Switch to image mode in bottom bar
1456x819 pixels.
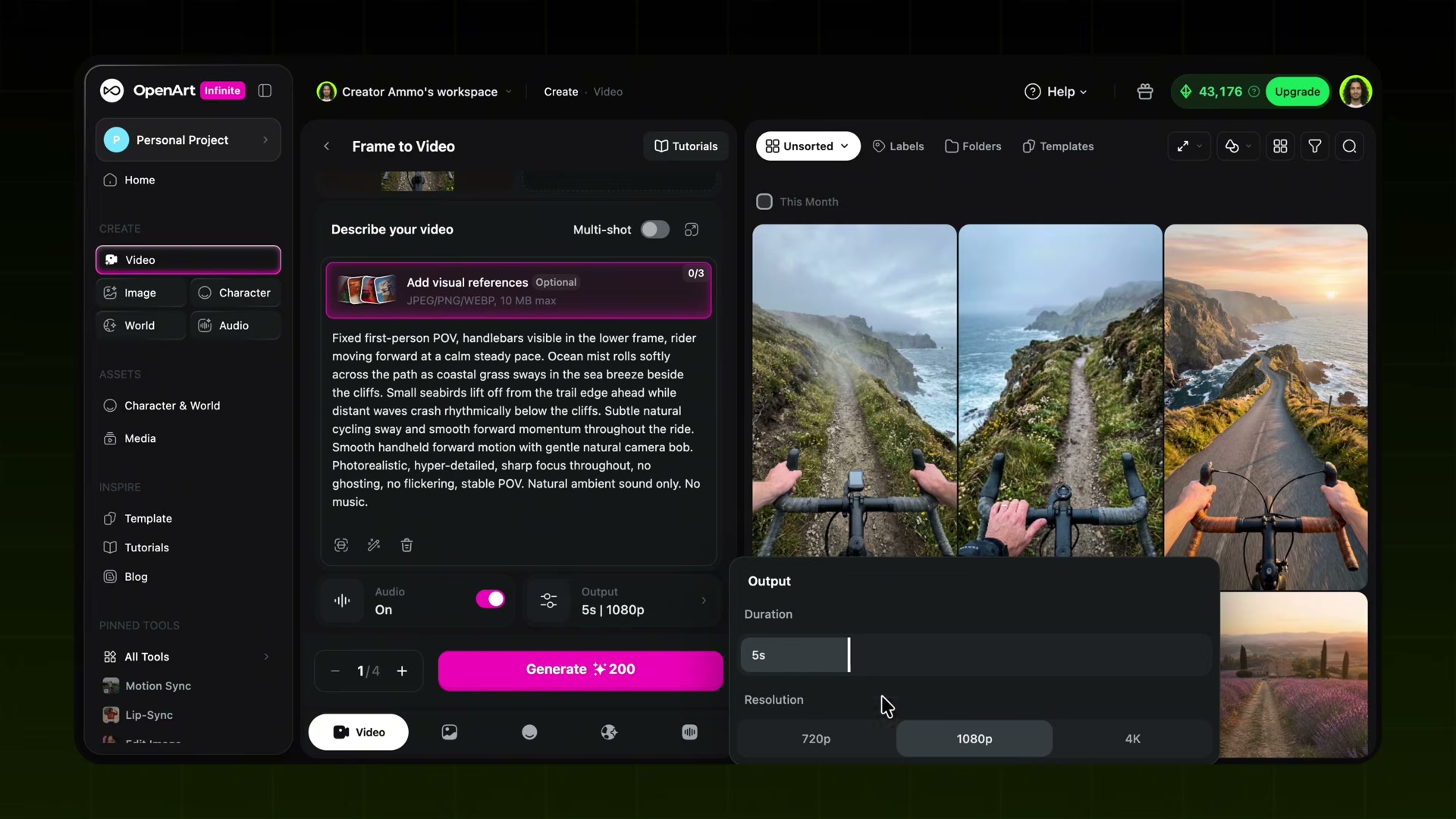click(x=450, y=732)
